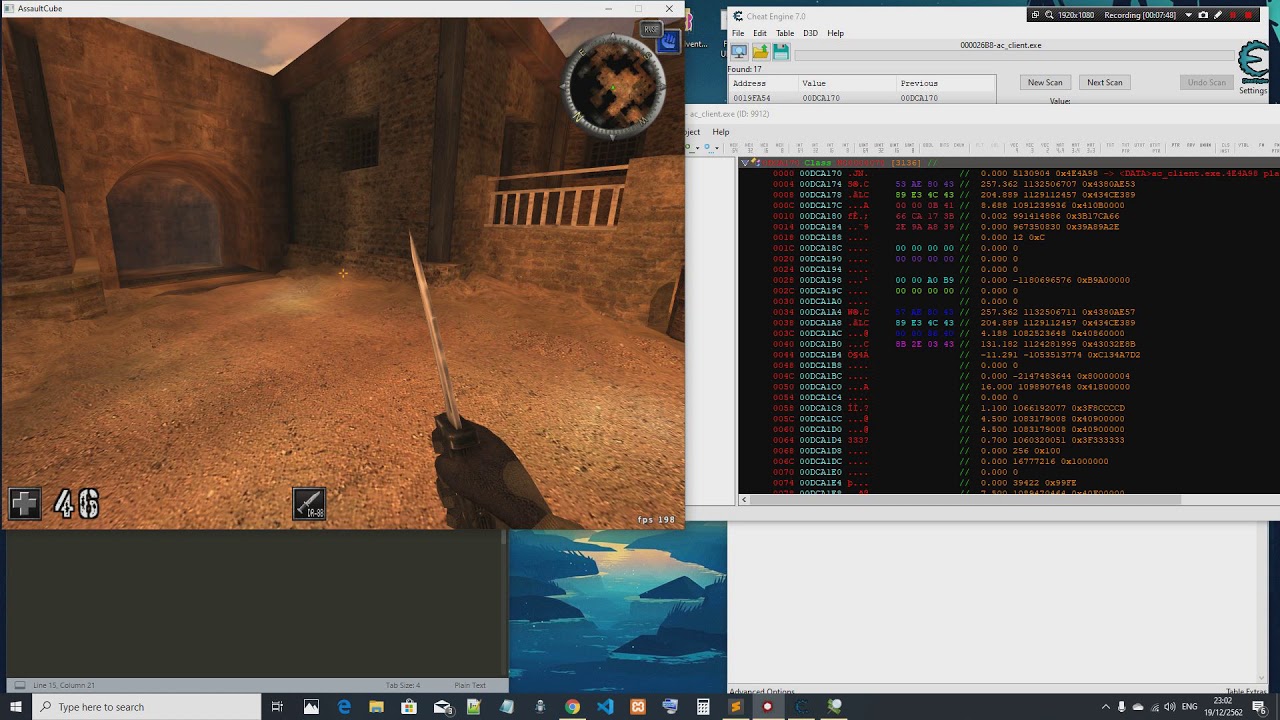
Task: Select the INT 32 node type in ReClass toolbar
Action: coord(815,147)
